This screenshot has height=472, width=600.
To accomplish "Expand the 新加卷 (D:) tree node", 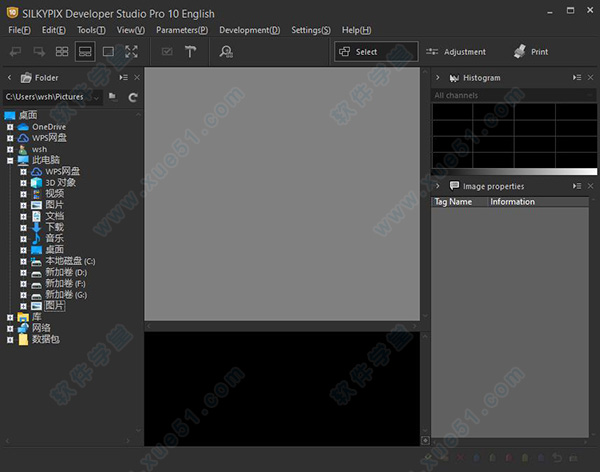I will (23, 273).
